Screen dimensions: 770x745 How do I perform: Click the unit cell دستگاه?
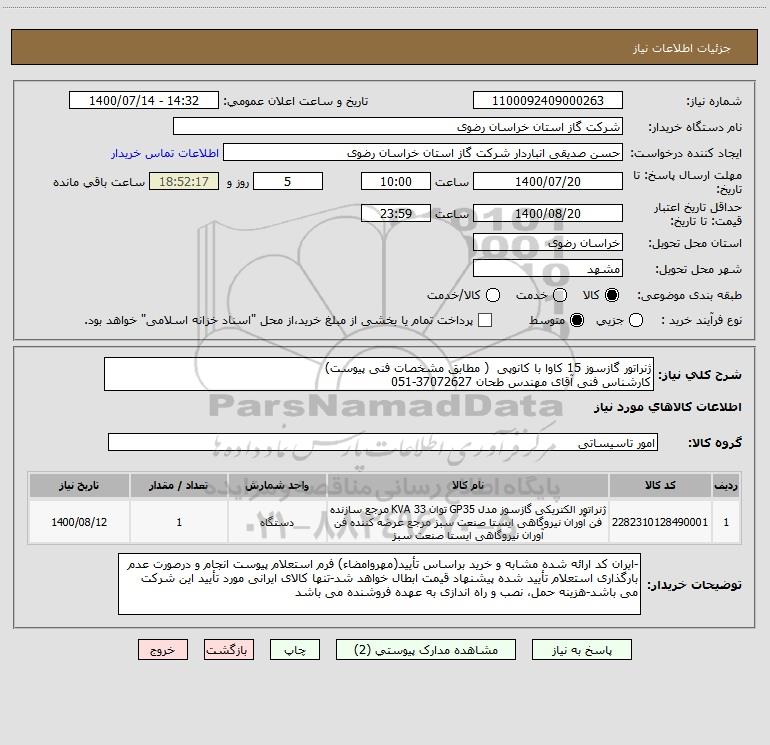pos(277,522)
